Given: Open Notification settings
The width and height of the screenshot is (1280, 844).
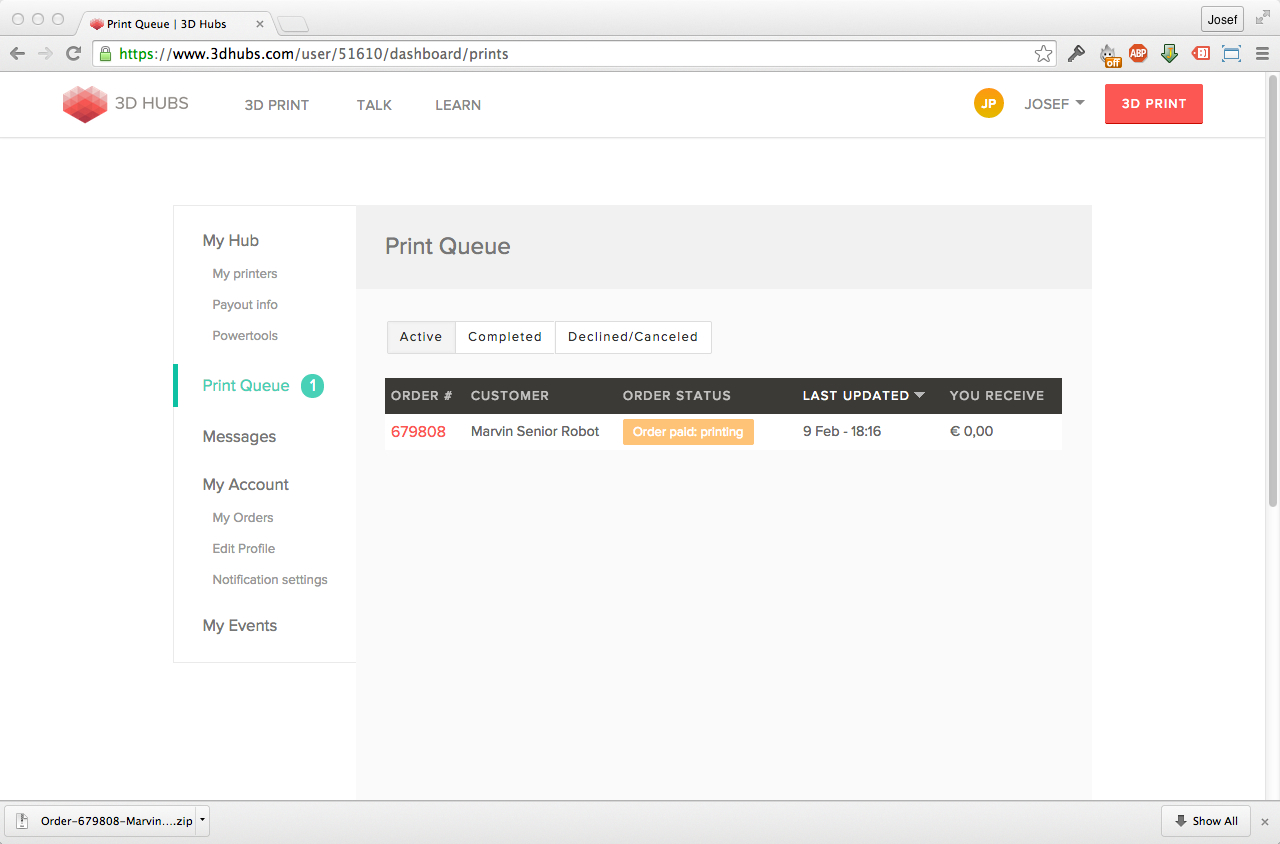Looking at the screenshot, I should click(x=270, y=580).
